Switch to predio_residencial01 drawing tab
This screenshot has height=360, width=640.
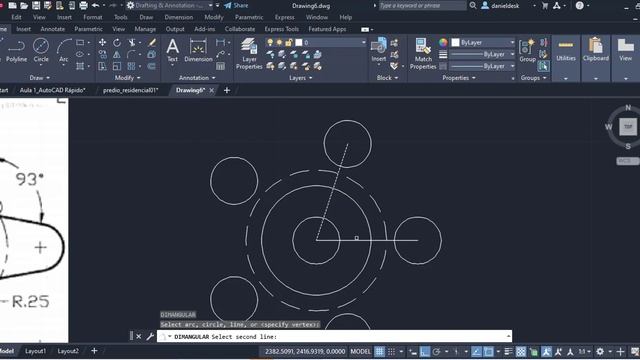[x=130, y=90]
